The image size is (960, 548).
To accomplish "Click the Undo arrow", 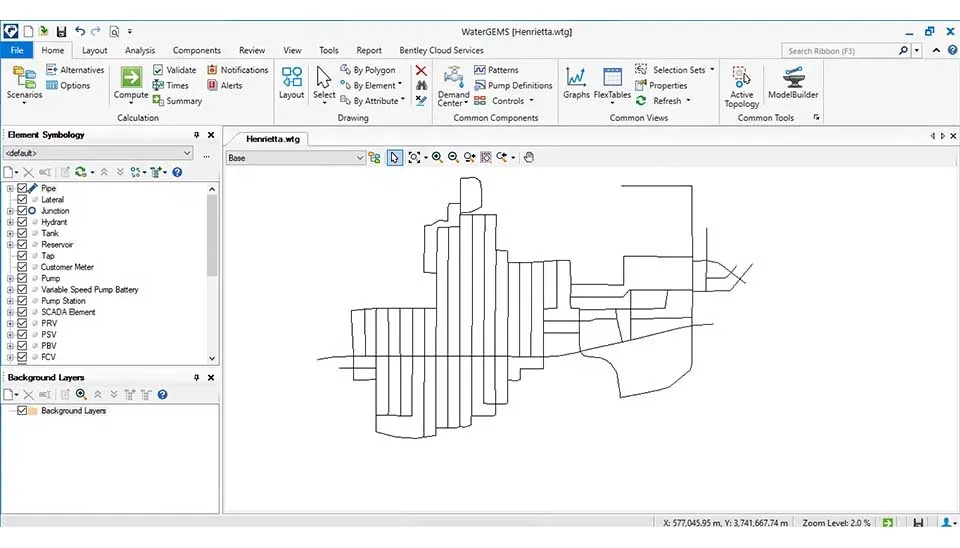I will click(x=80, y=31).
